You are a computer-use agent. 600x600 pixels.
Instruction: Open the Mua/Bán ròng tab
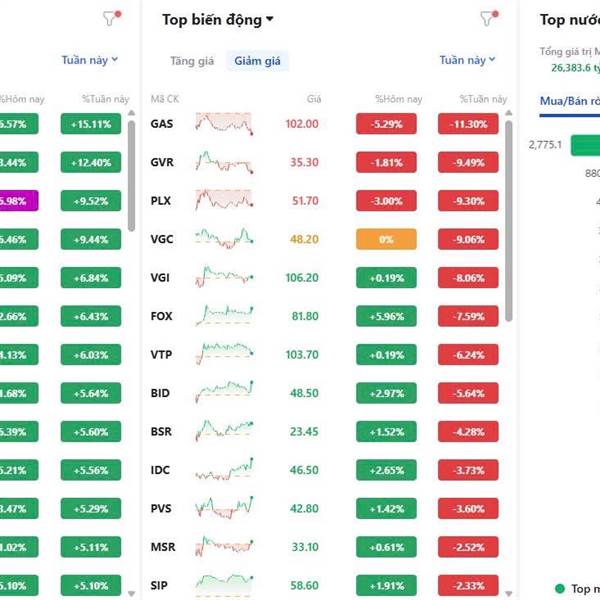[568, 100]
